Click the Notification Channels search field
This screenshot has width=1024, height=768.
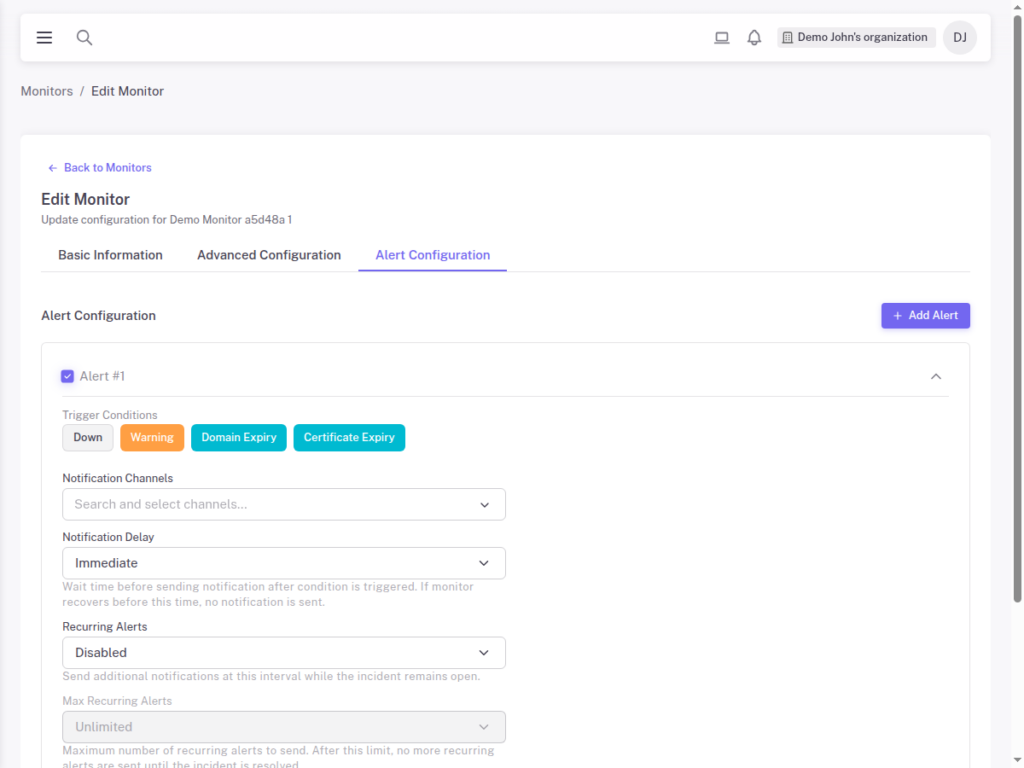pos(270,505)
